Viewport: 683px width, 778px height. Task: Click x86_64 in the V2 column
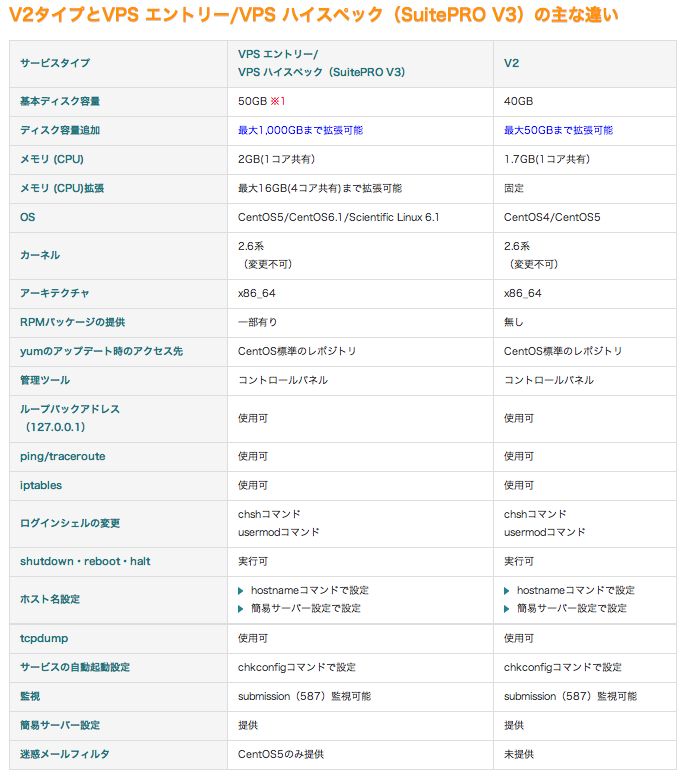coord(522,293)
